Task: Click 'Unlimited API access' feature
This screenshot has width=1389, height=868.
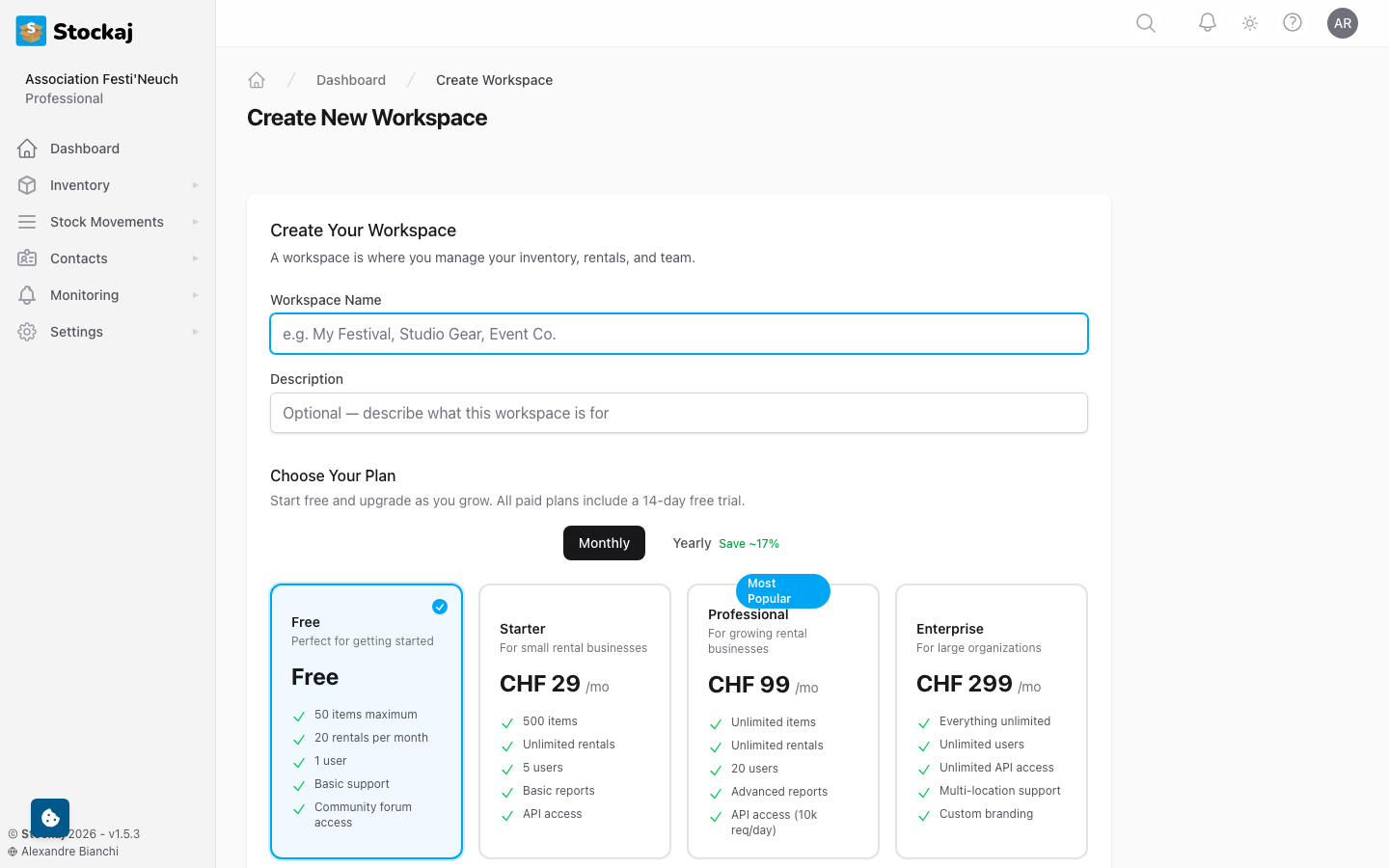Action: coord(996,768)
